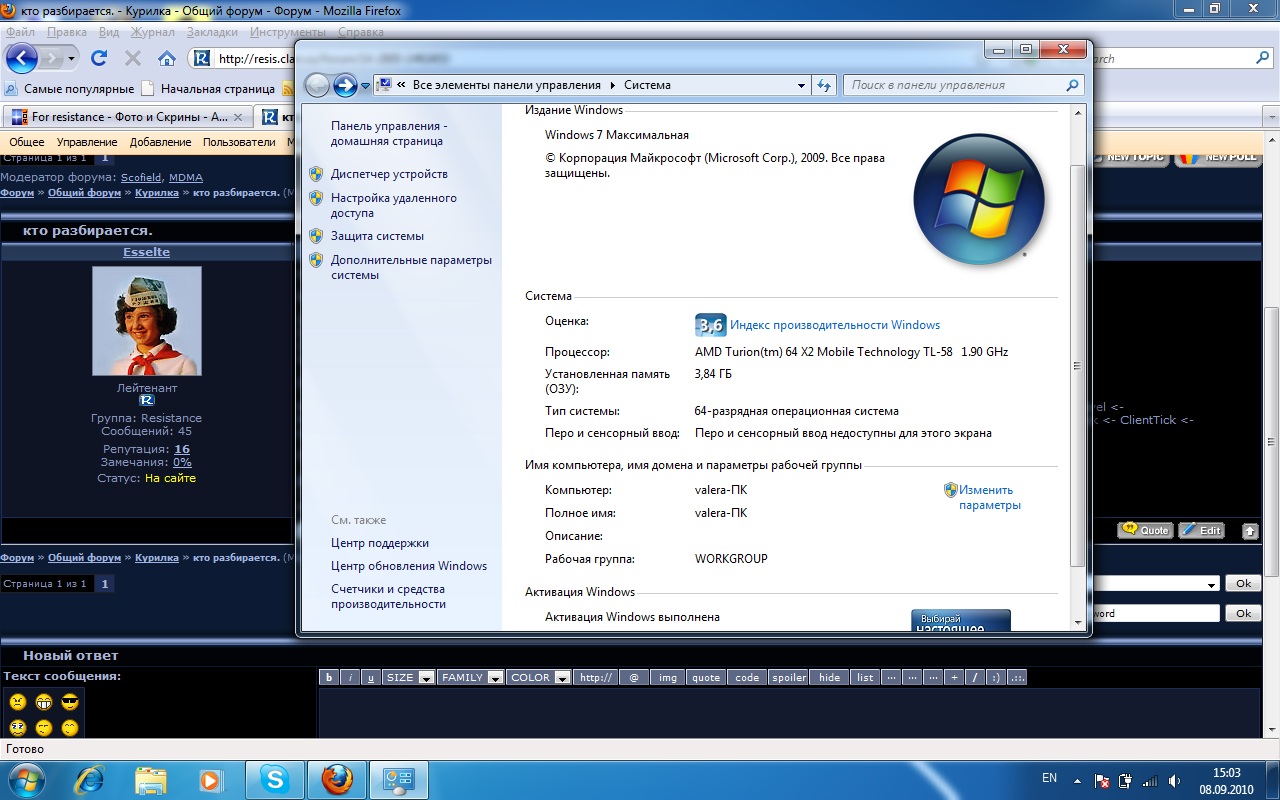Open Firefox's back/forward history dropdown arrow
This screenshot has width=1280, height=800.
pyautogui.click(x=72, y=58)
